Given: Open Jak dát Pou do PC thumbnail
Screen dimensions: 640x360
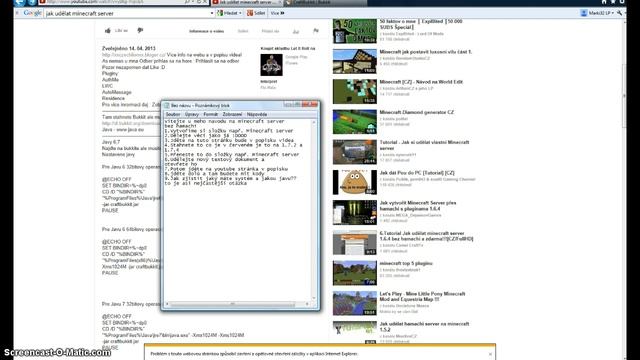Looking at the screenshot, I should click(355, 182).
